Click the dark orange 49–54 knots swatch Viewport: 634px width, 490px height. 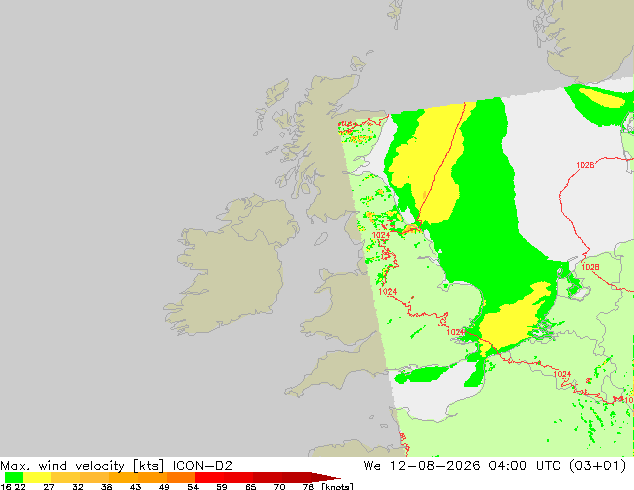(181, 477)
